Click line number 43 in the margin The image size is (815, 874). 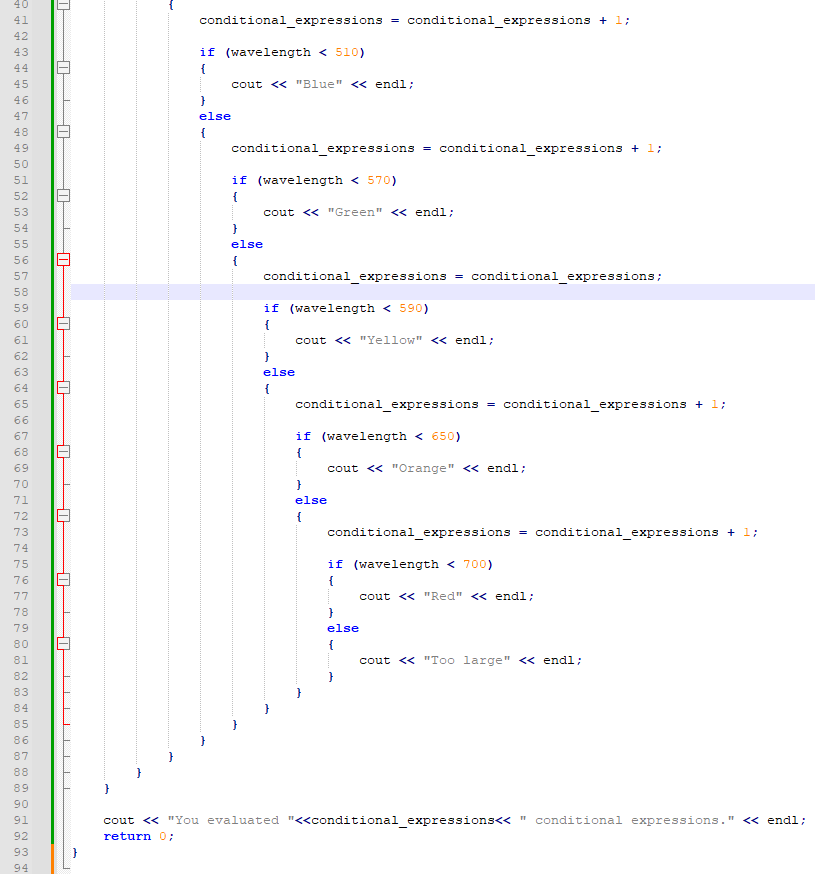pyautogui.click(x=21, y=52)
